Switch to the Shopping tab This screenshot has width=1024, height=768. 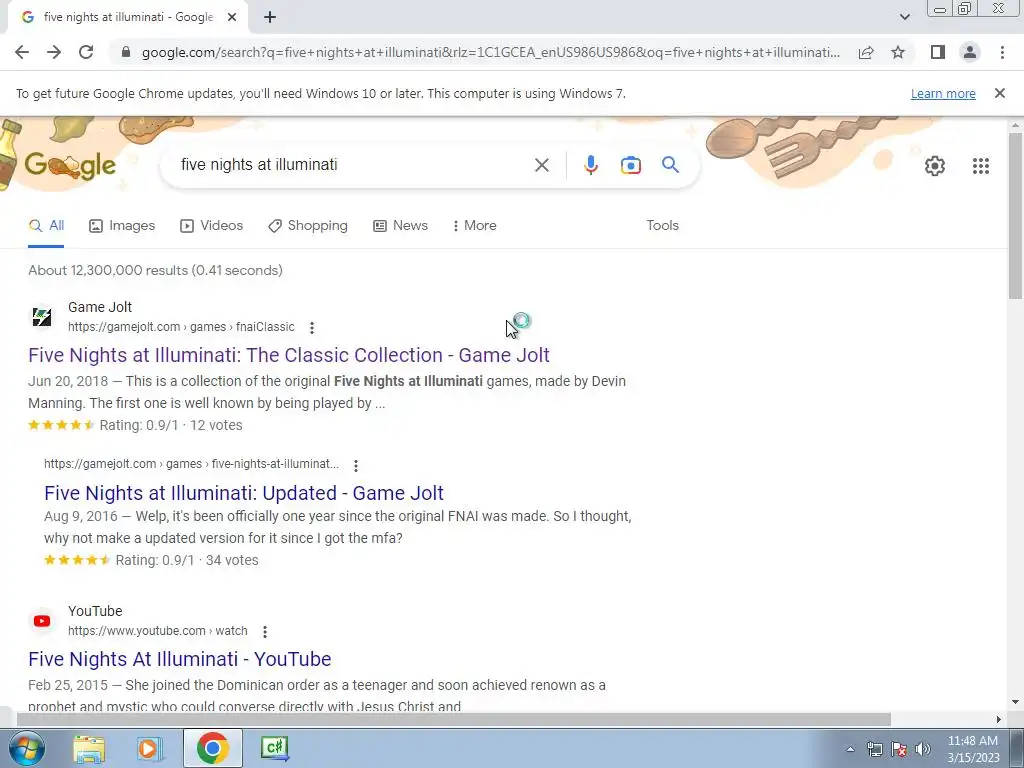click(x=308, y=226)
